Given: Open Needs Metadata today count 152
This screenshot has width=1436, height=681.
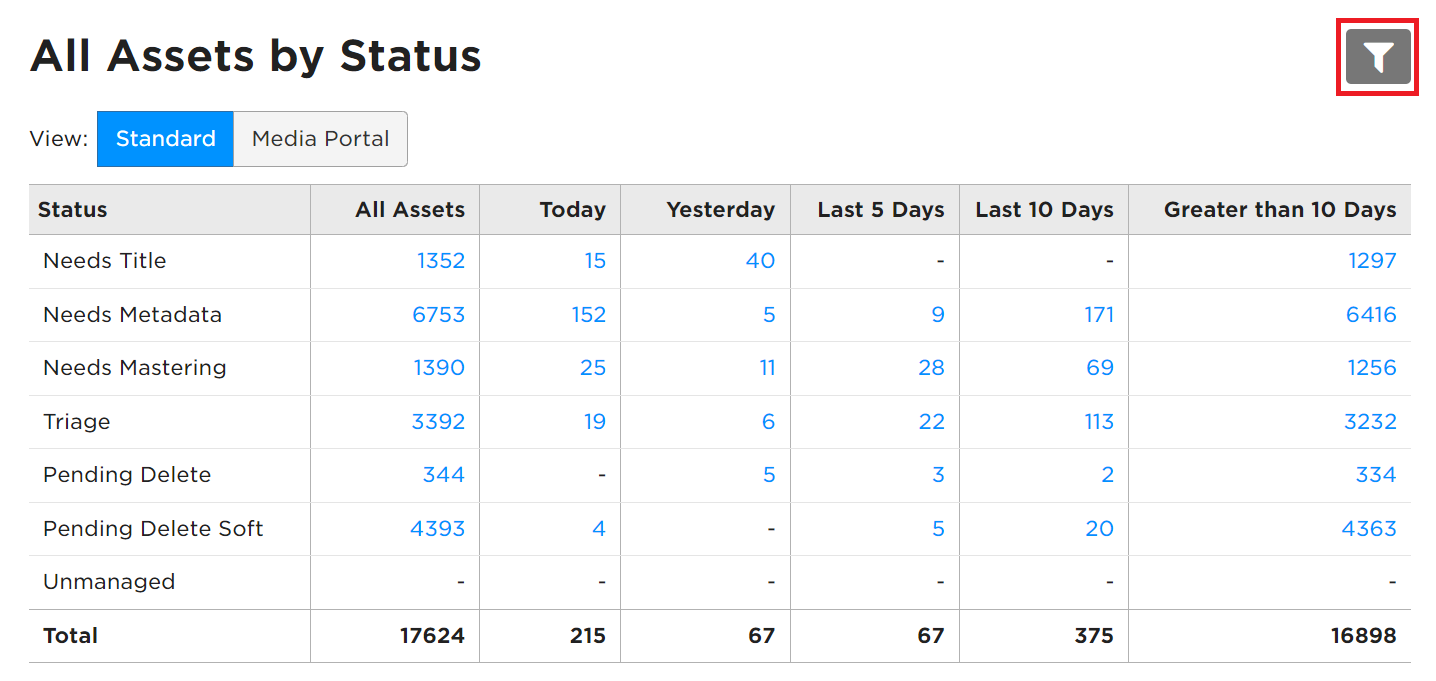Looking at the screenshot, I should pos(589,315).
